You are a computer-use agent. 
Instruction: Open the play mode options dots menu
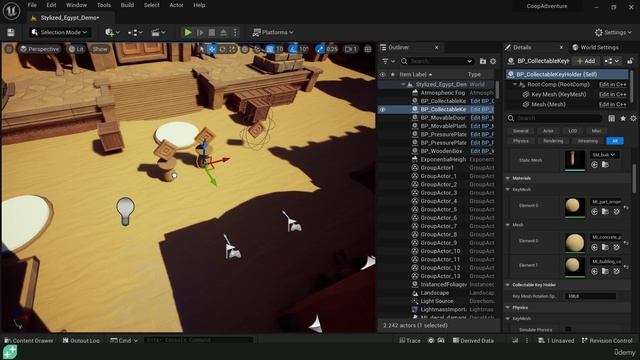[235, 32]
